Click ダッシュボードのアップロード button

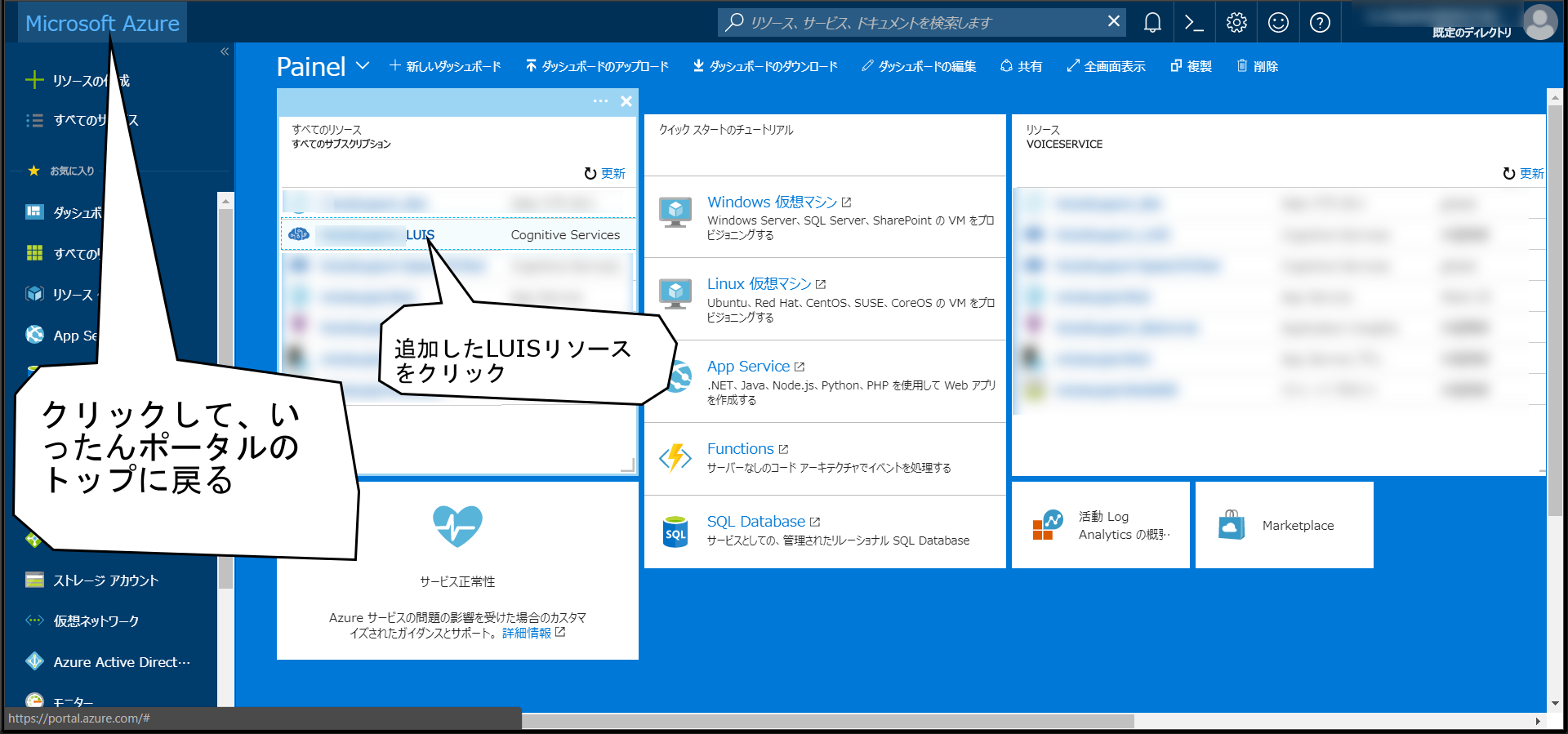[597, 66]
